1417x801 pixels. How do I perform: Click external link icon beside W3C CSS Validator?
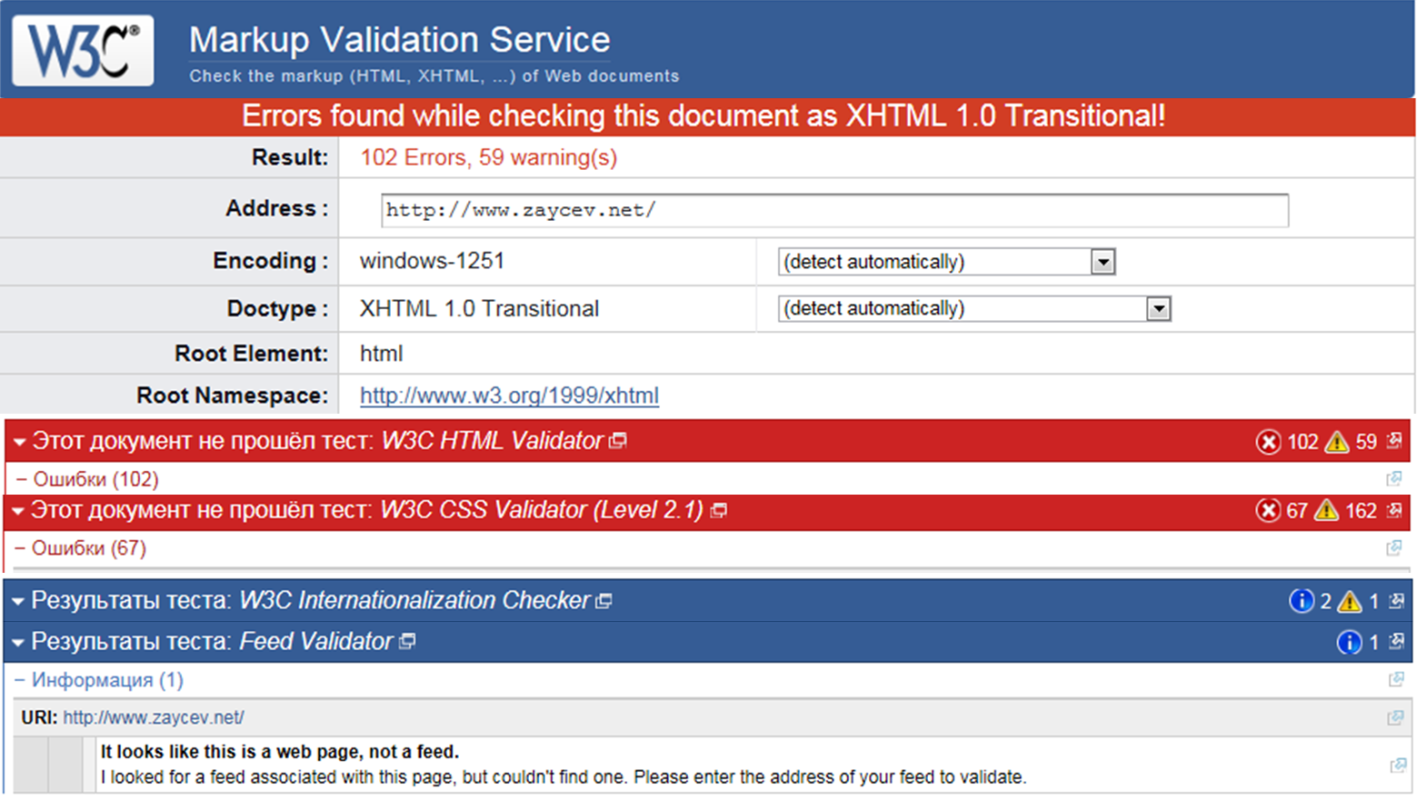pos(718,511)
